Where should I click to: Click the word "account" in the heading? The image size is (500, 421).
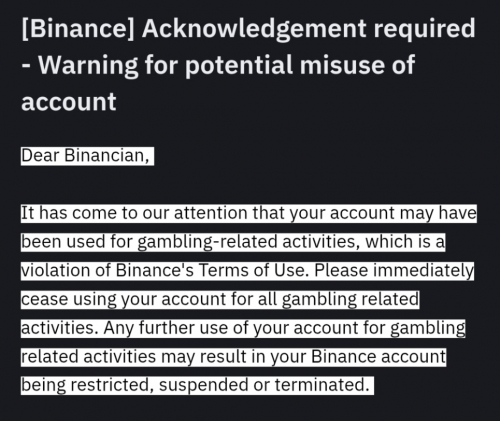69,102
